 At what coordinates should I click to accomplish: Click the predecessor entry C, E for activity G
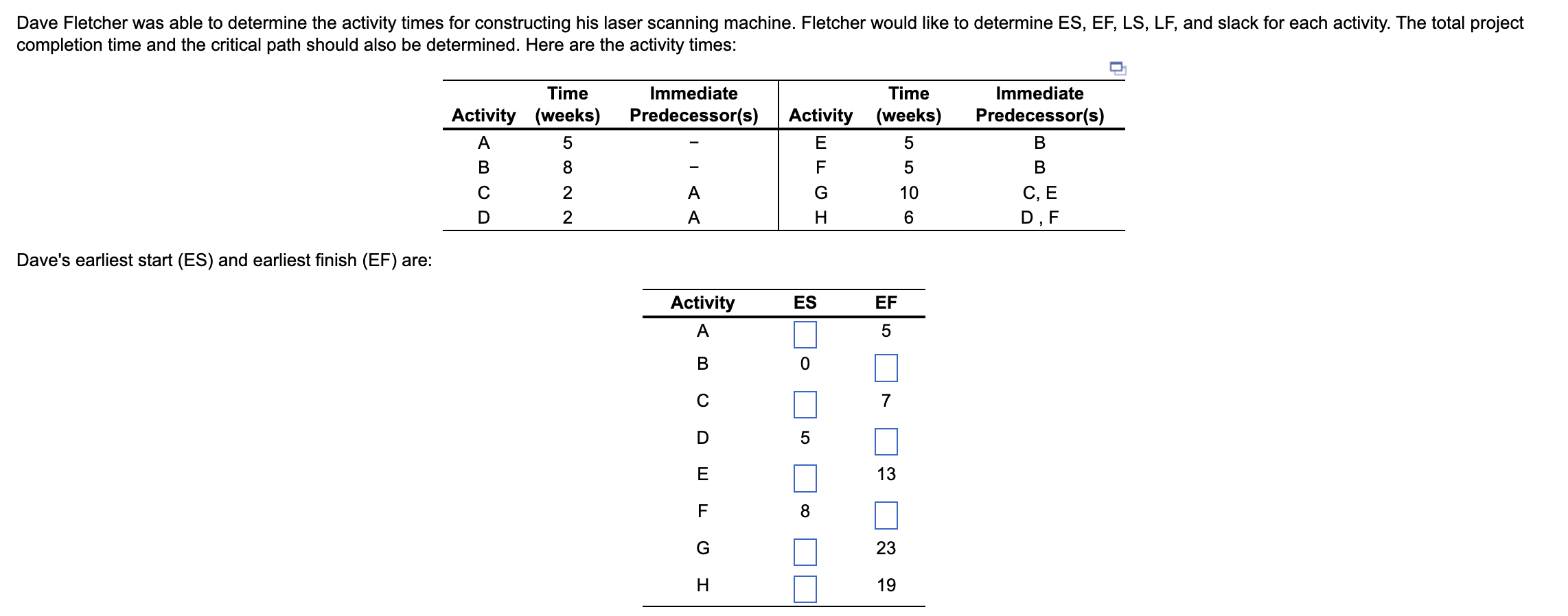pos(1041,193)
